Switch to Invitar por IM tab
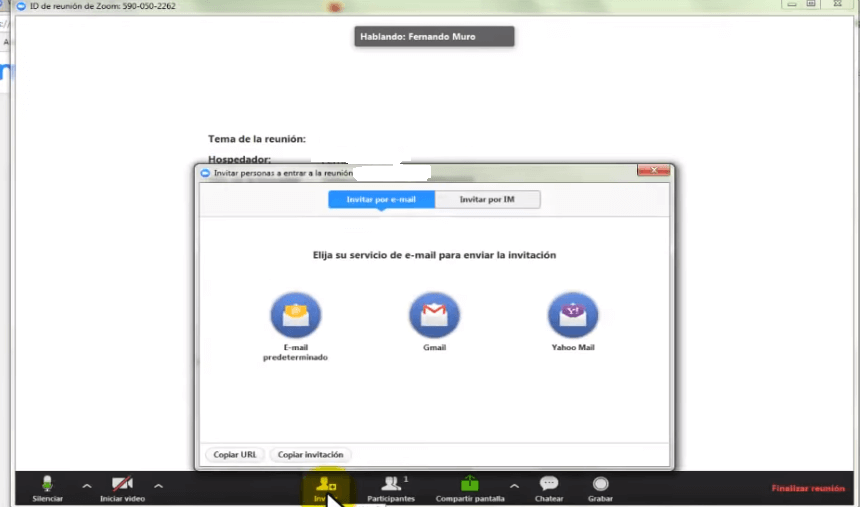This screenshot has height=507, width=860. (487, 199)
